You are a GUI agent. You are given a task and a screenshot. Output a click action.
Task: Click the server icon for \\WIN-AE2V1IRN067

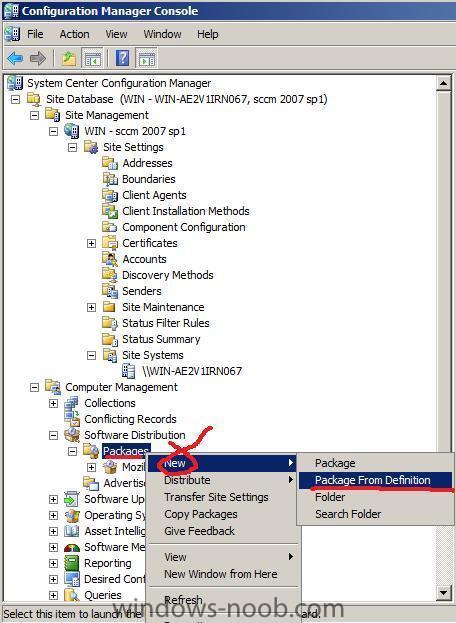[129, 371]
